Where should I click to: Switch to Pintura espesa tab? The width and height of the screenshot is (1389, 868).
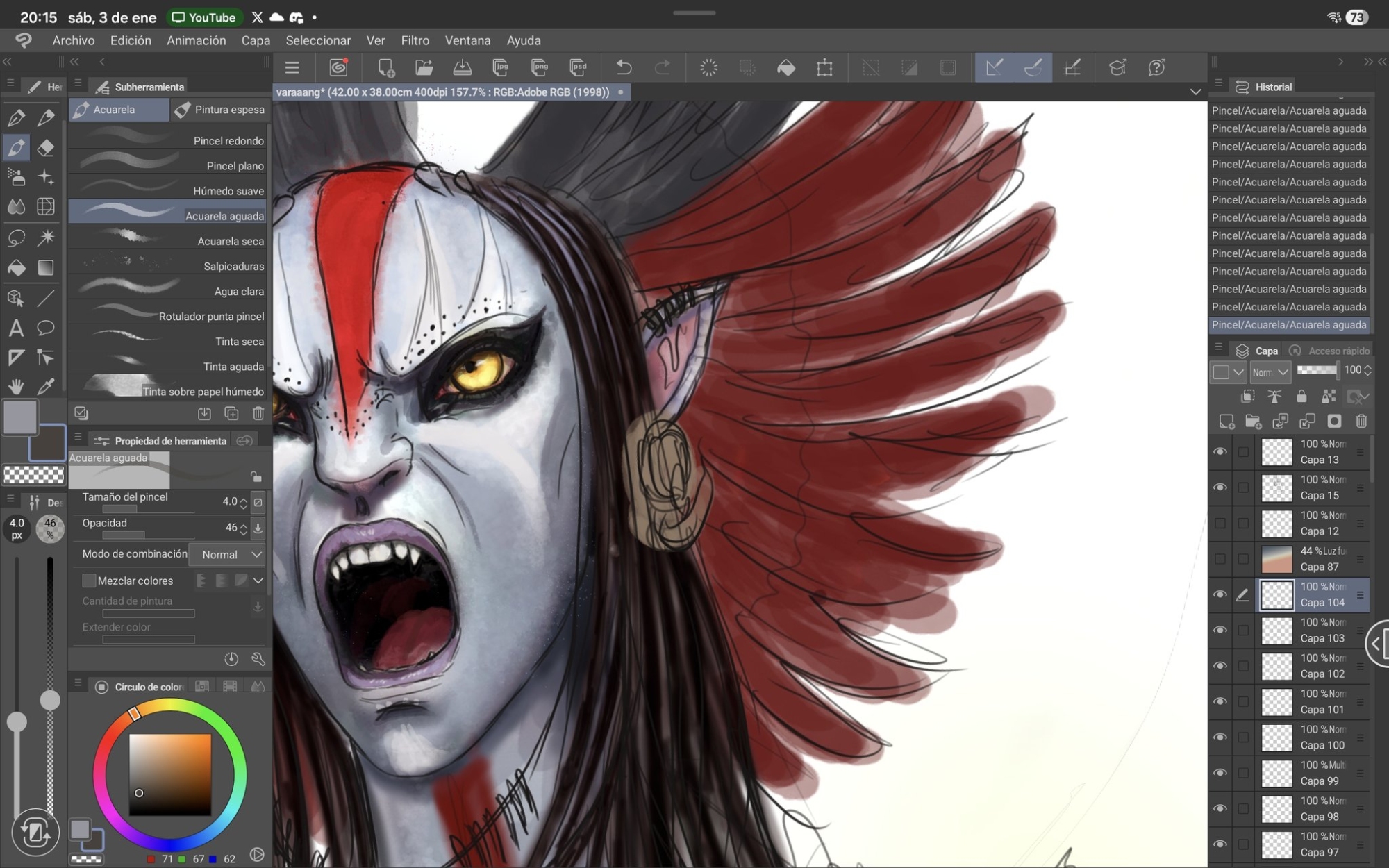(220, 110)
